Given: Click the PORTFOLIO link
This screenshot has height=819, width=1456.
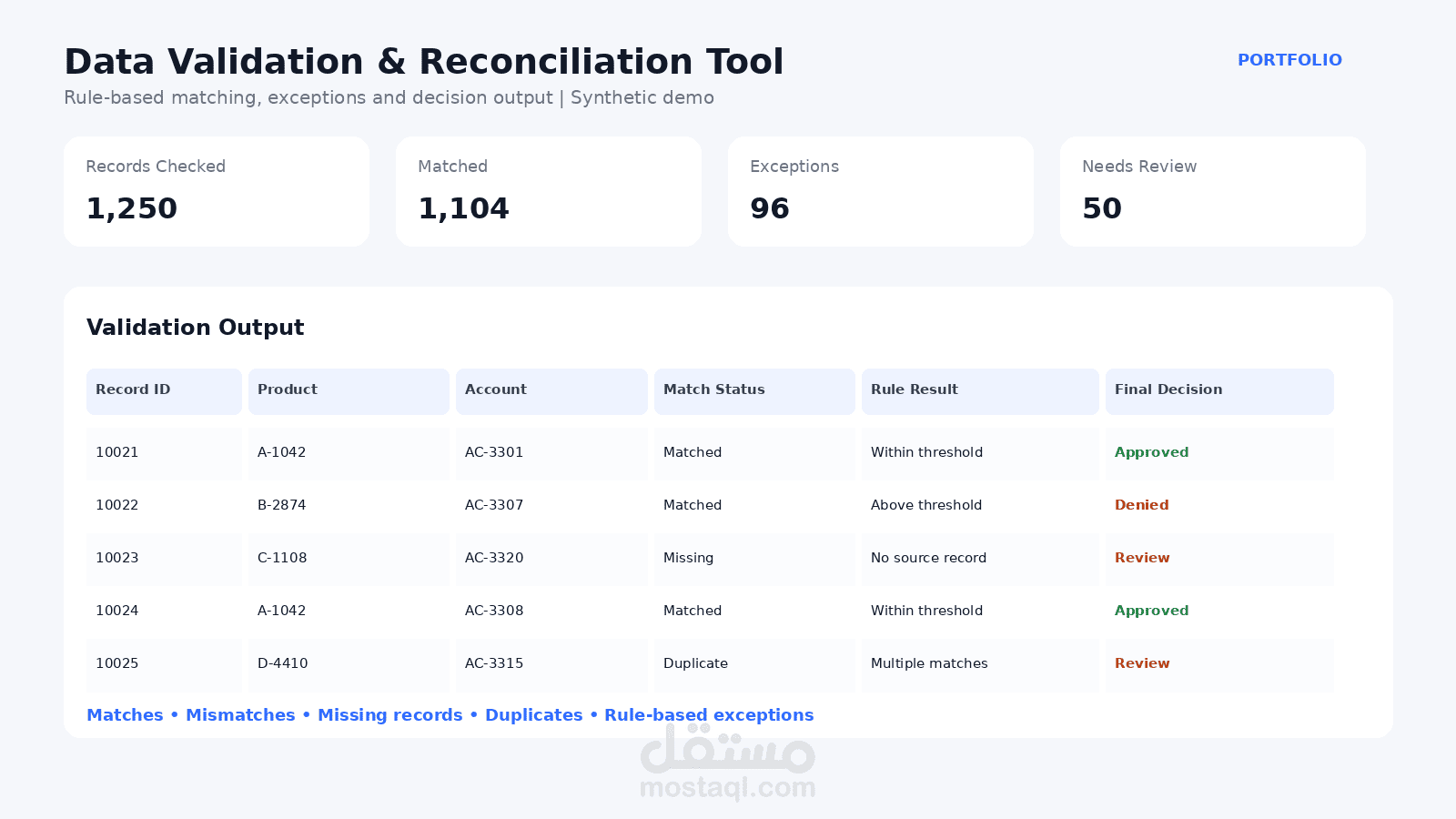Looking at the screenshot, I should pos(1289,60).
